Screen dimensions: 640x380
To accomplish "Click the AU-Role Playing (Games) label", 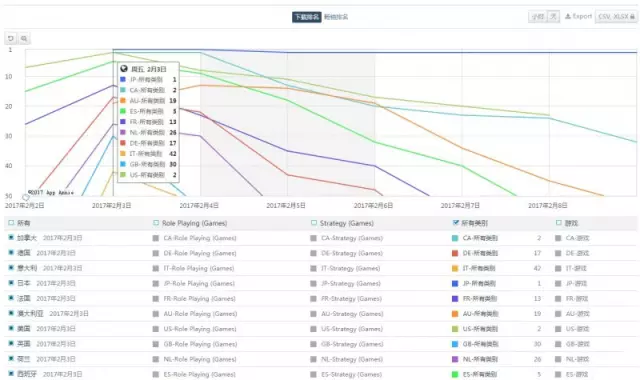I will click(200, 313).
